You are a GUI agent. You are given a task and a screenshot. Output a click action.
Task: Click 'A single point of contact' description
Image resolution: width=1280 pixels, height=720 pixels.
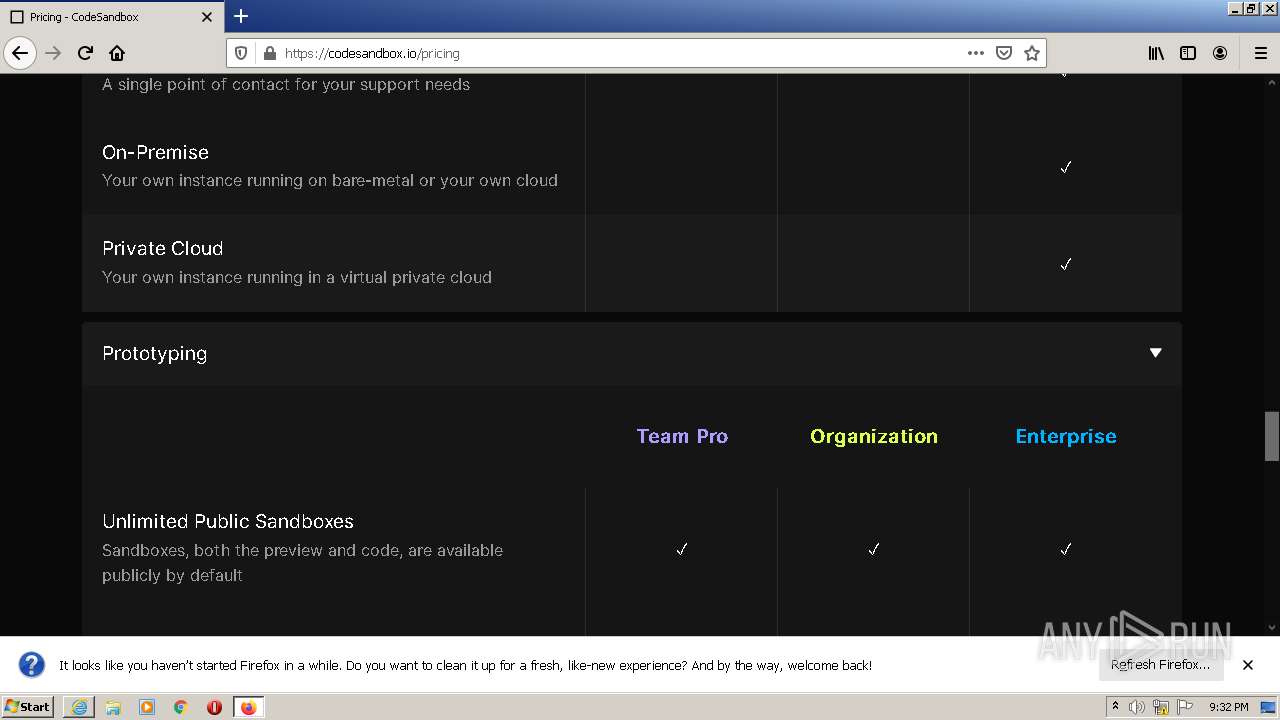pyautogui.click(x=286, y=84)
